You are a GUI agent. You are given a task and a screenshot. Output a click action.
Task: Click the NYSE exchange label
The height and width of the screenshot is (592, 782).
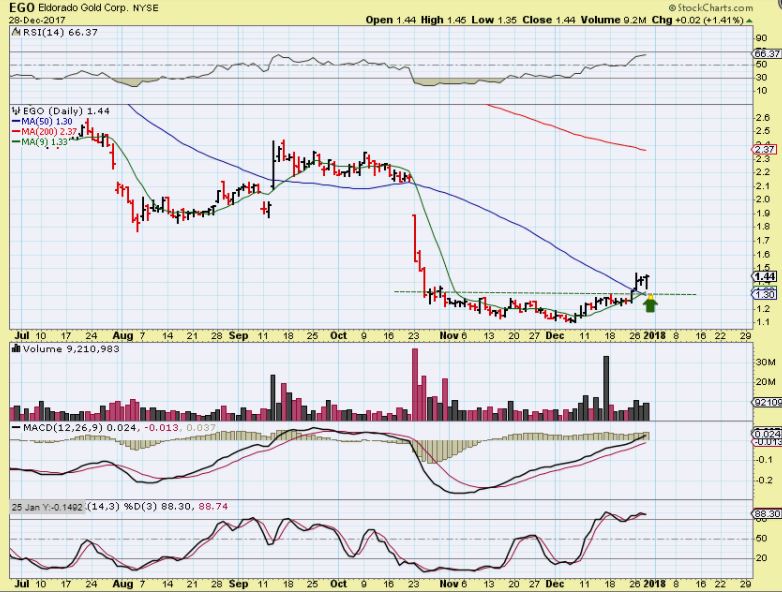point(146,8)
